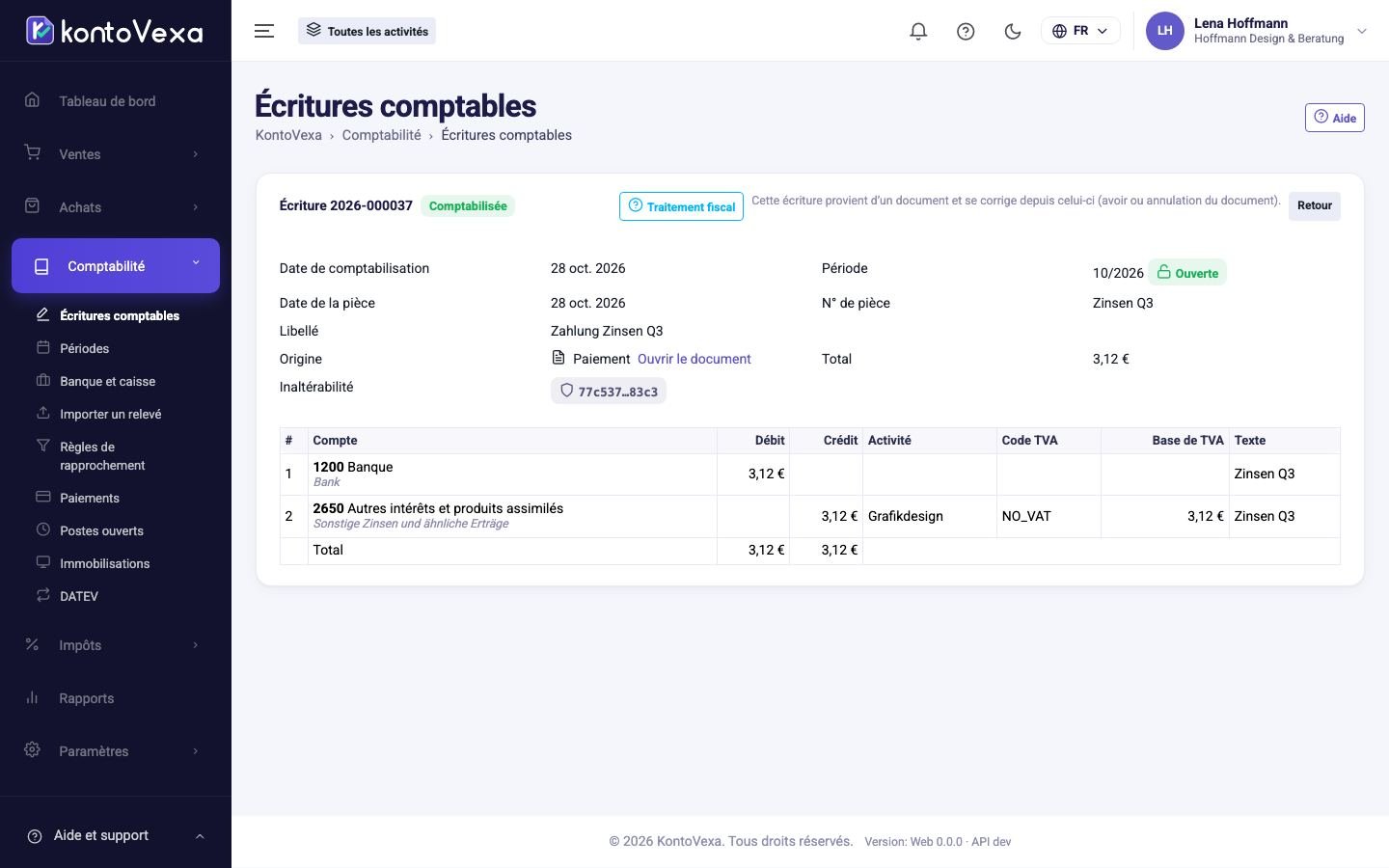1389x868 pixels.
Task: Click the 1200 Banque account row
Action: pos(809,475)
